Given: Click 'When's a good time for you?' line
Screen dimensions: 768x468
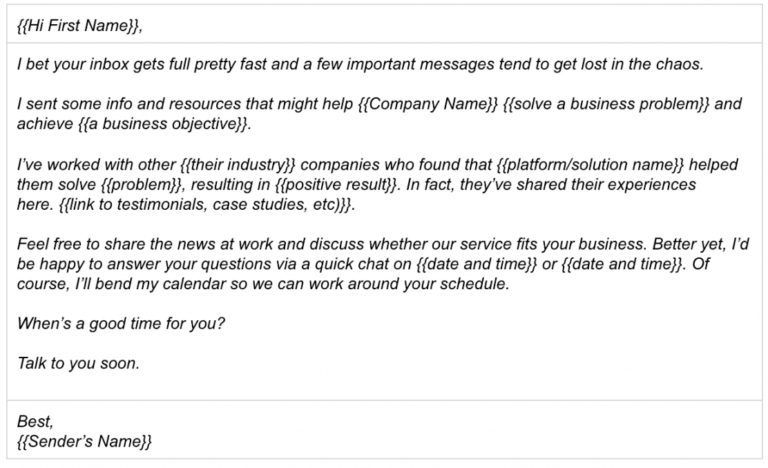Looking at the screenshot, I should point(120,323).
